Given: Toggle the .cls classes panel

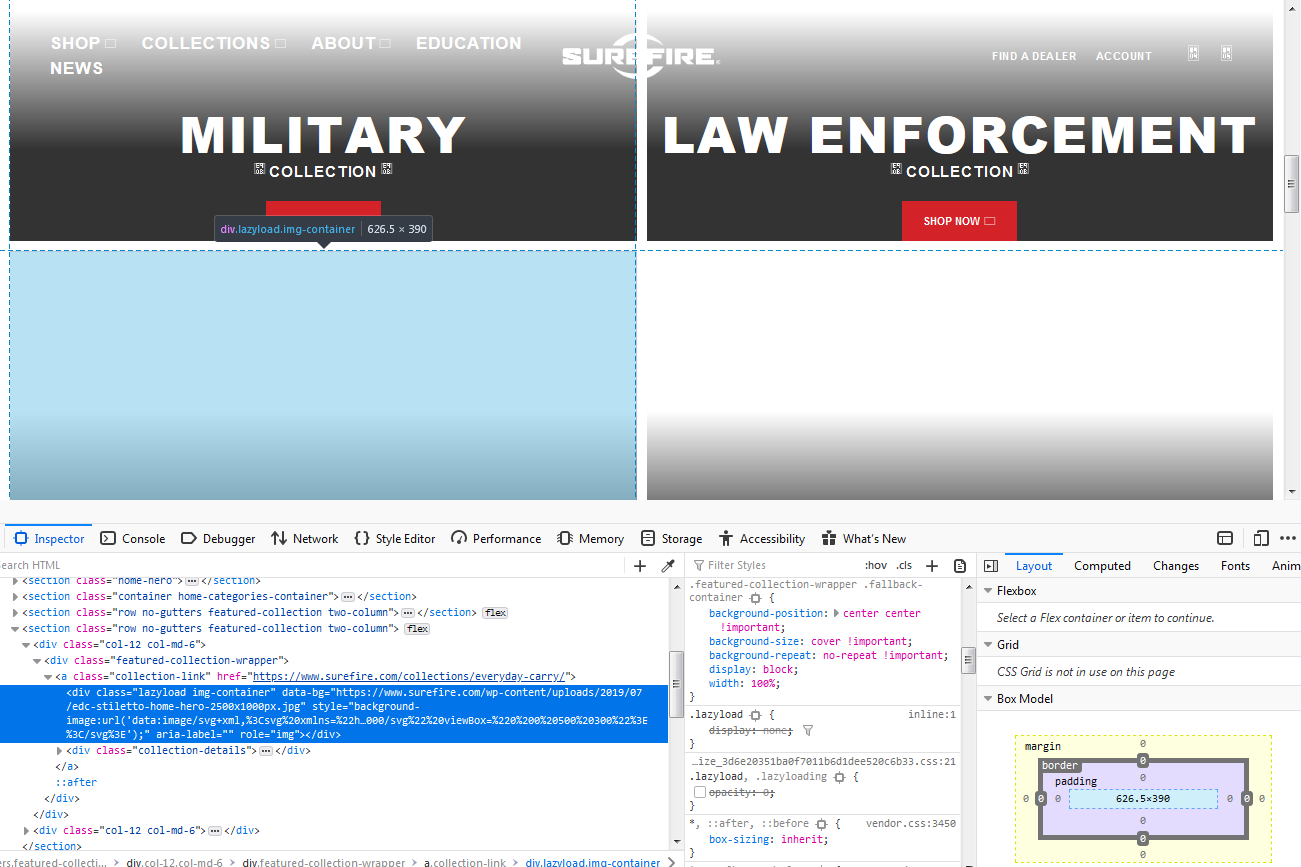Looking at the screenshot, I should [x=904, y=566].
